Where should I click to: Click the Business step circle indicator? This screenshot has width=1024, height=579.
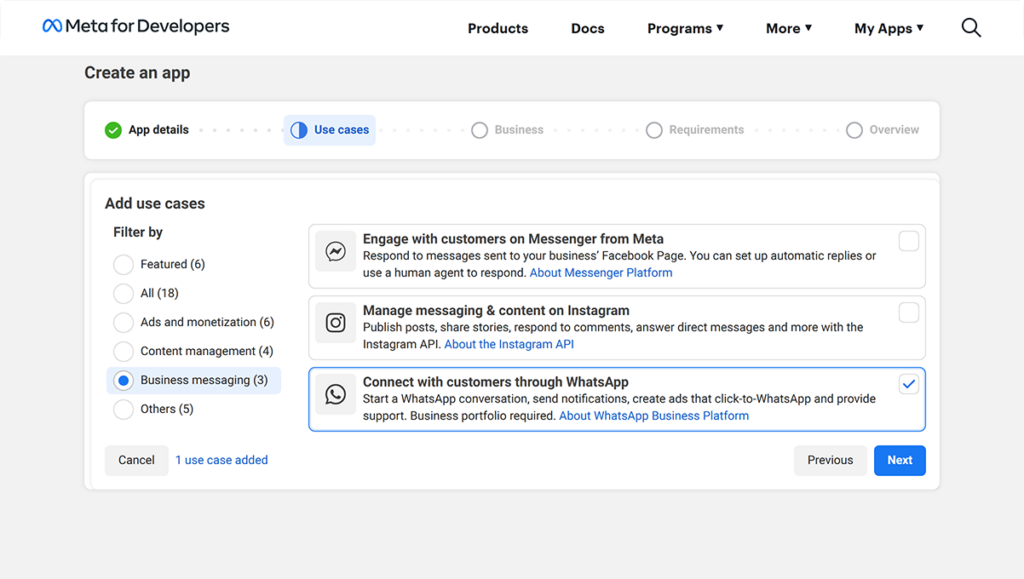(x=479, y=130)
